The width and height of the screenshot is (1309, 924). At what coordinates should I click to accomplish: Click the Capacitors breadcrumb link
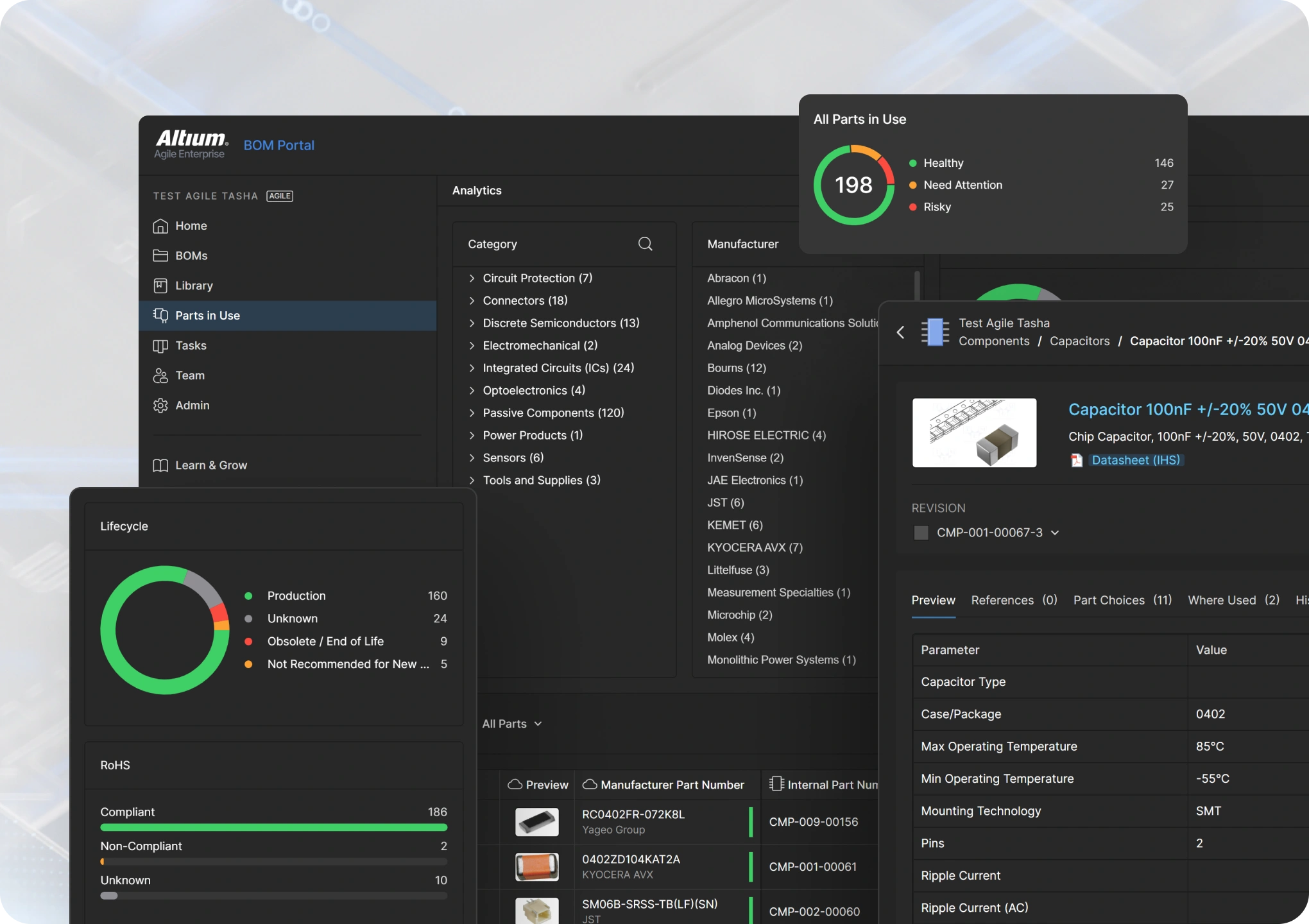(1079, 341)
